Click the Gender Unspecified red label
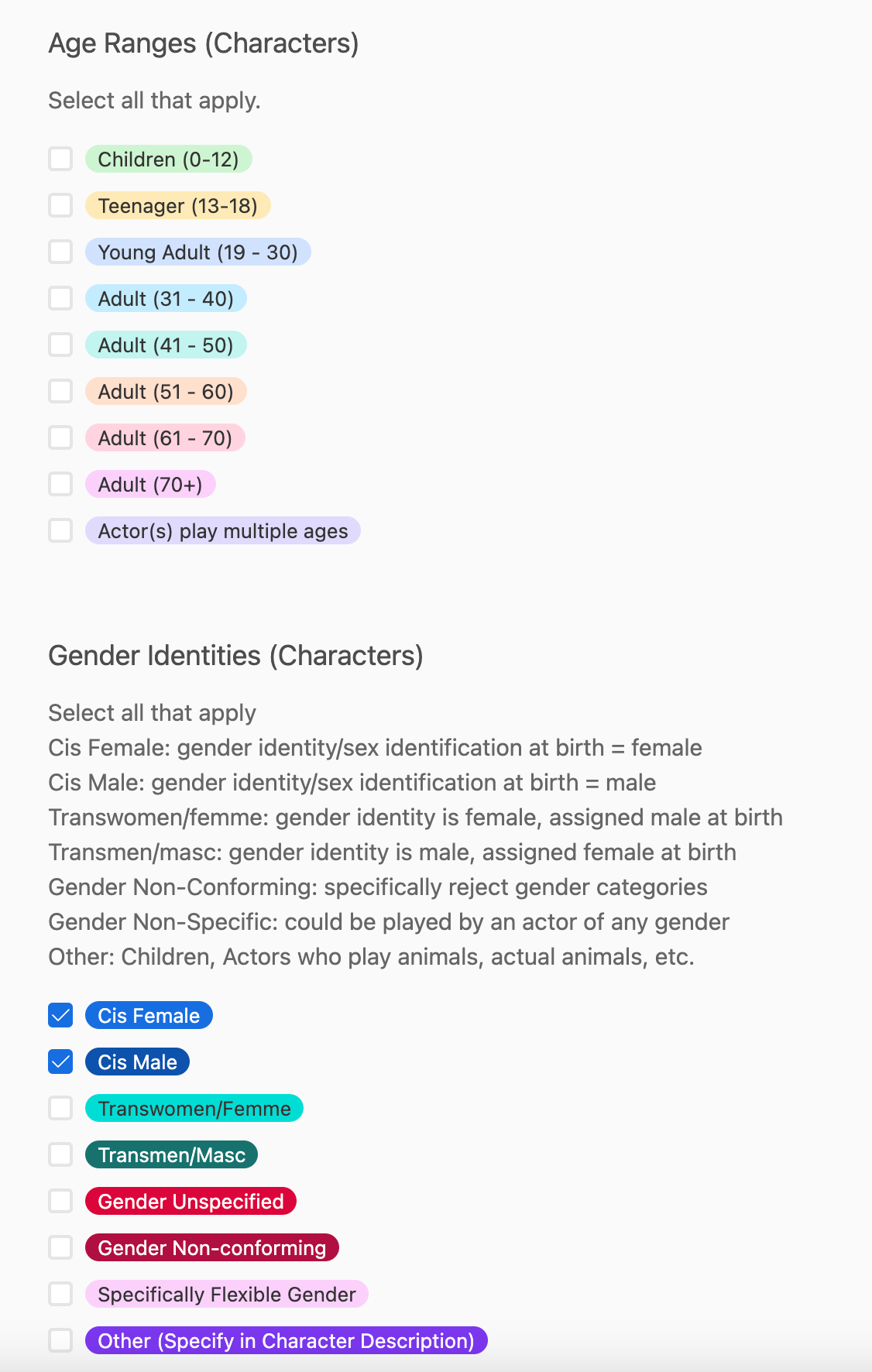The width and height of the screenshot is (872, 1372). tap(191, 1201)
